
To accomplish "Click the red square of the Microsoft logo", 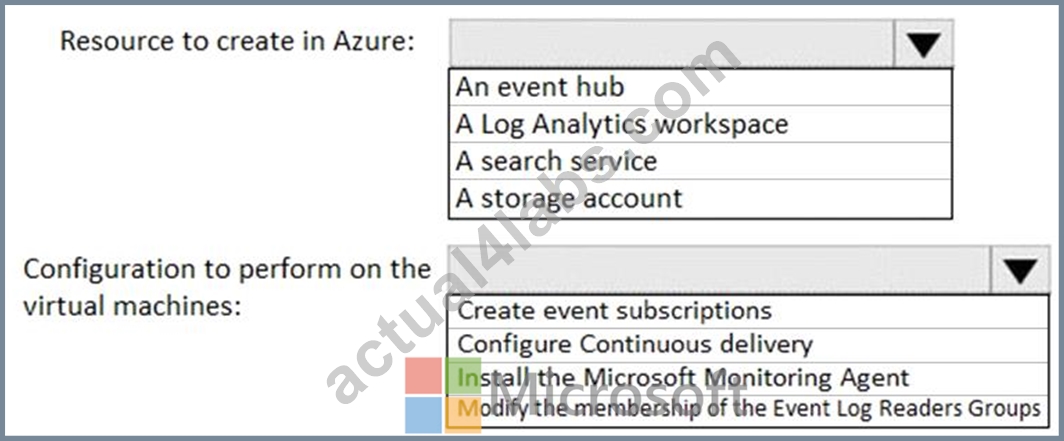I will (x=423, y=376).
